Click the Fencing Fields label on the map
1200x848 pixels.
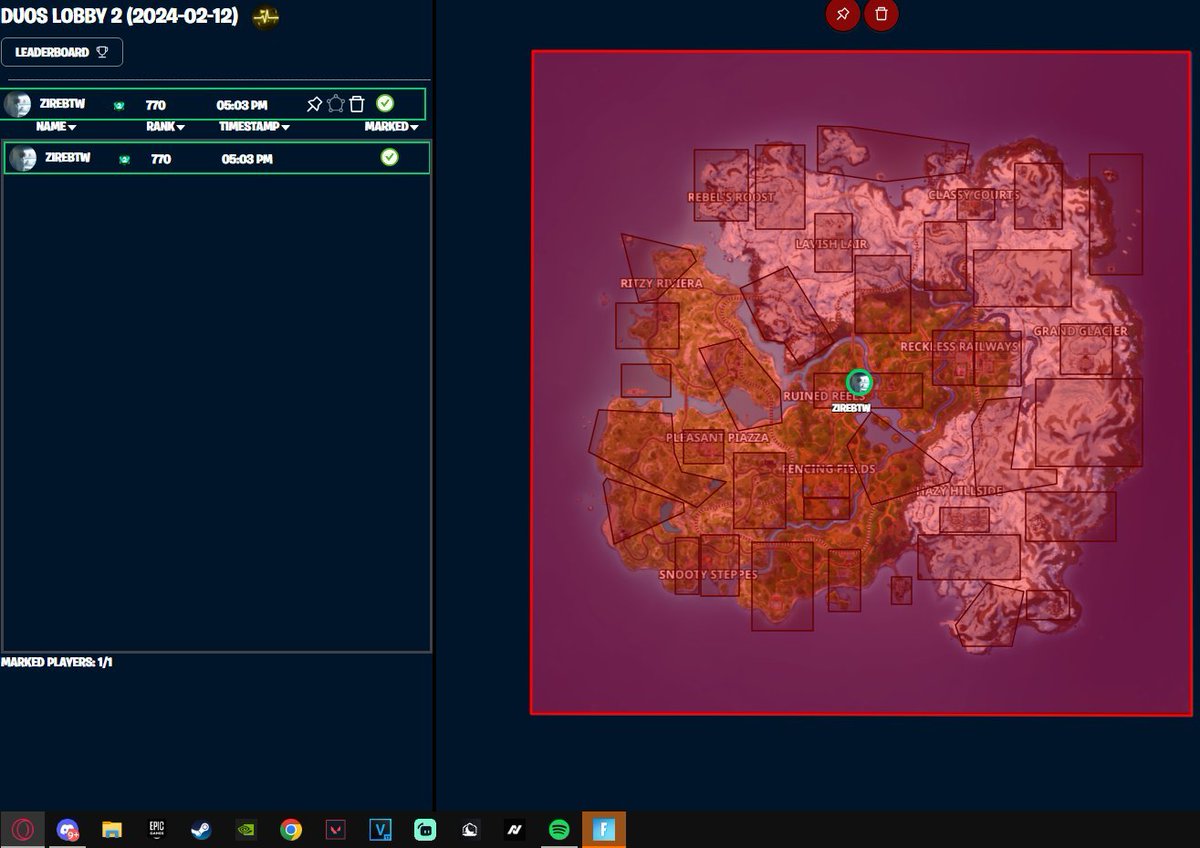pyautogui.click(x=828, y=469)
